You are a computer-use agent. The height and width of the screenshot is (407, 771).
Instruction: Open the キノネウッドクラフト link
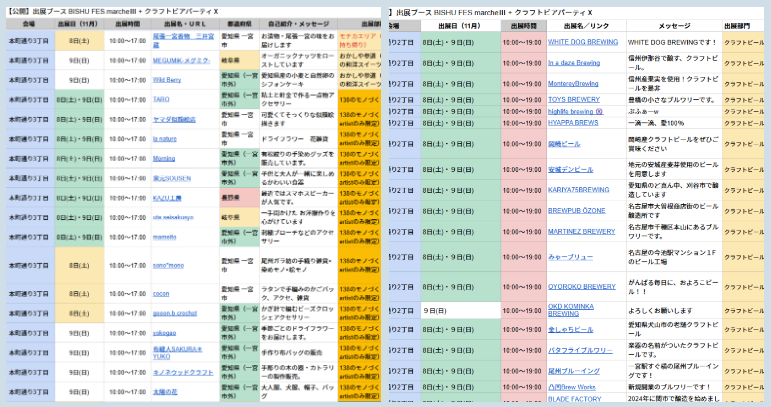(x=183, y=372)
